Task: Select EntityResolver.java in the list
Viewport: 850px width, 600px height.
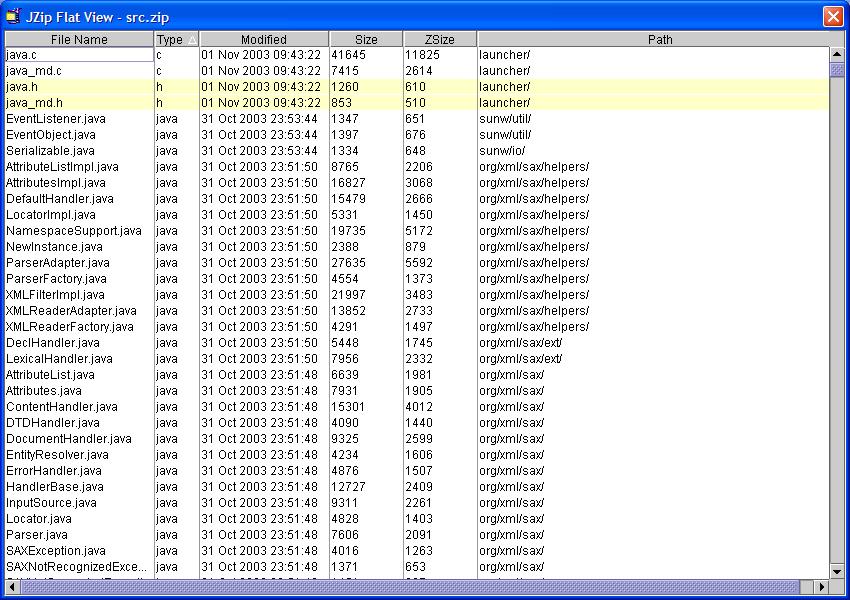Action: click(57, 454)
